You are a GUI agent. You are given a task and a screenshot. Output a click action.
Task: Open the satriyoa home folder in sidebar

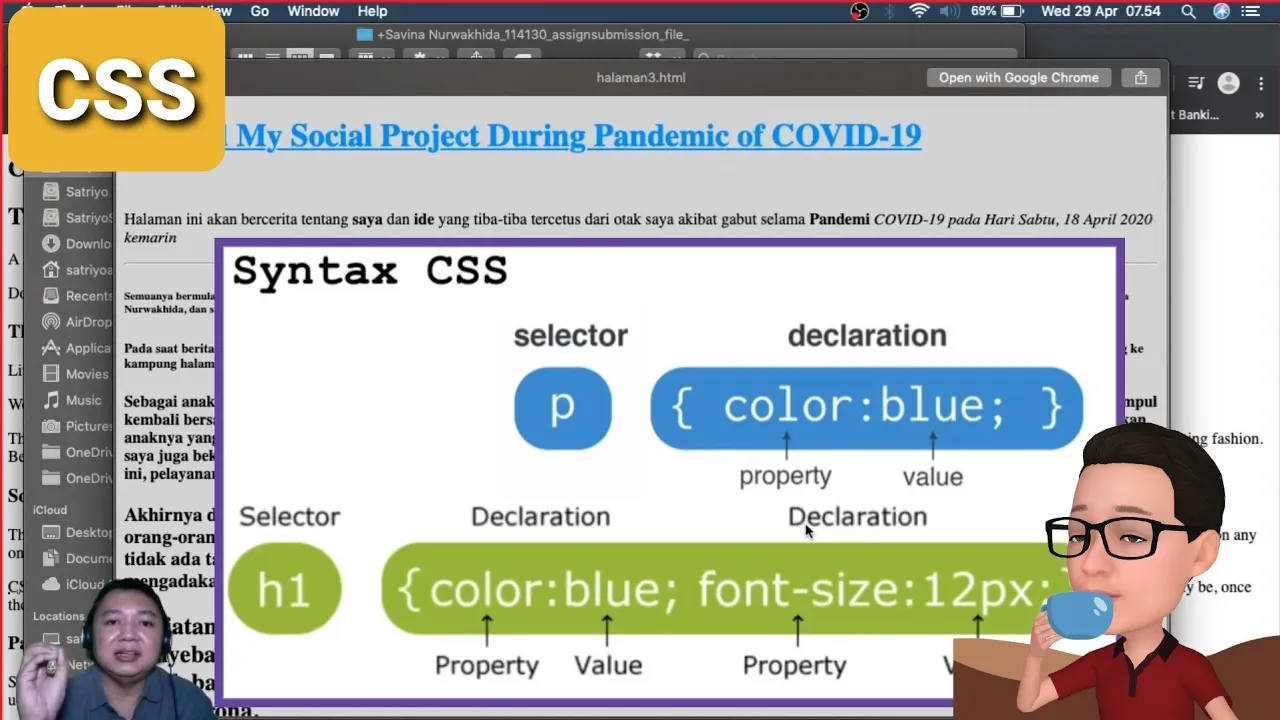click(x=75, y=269)
